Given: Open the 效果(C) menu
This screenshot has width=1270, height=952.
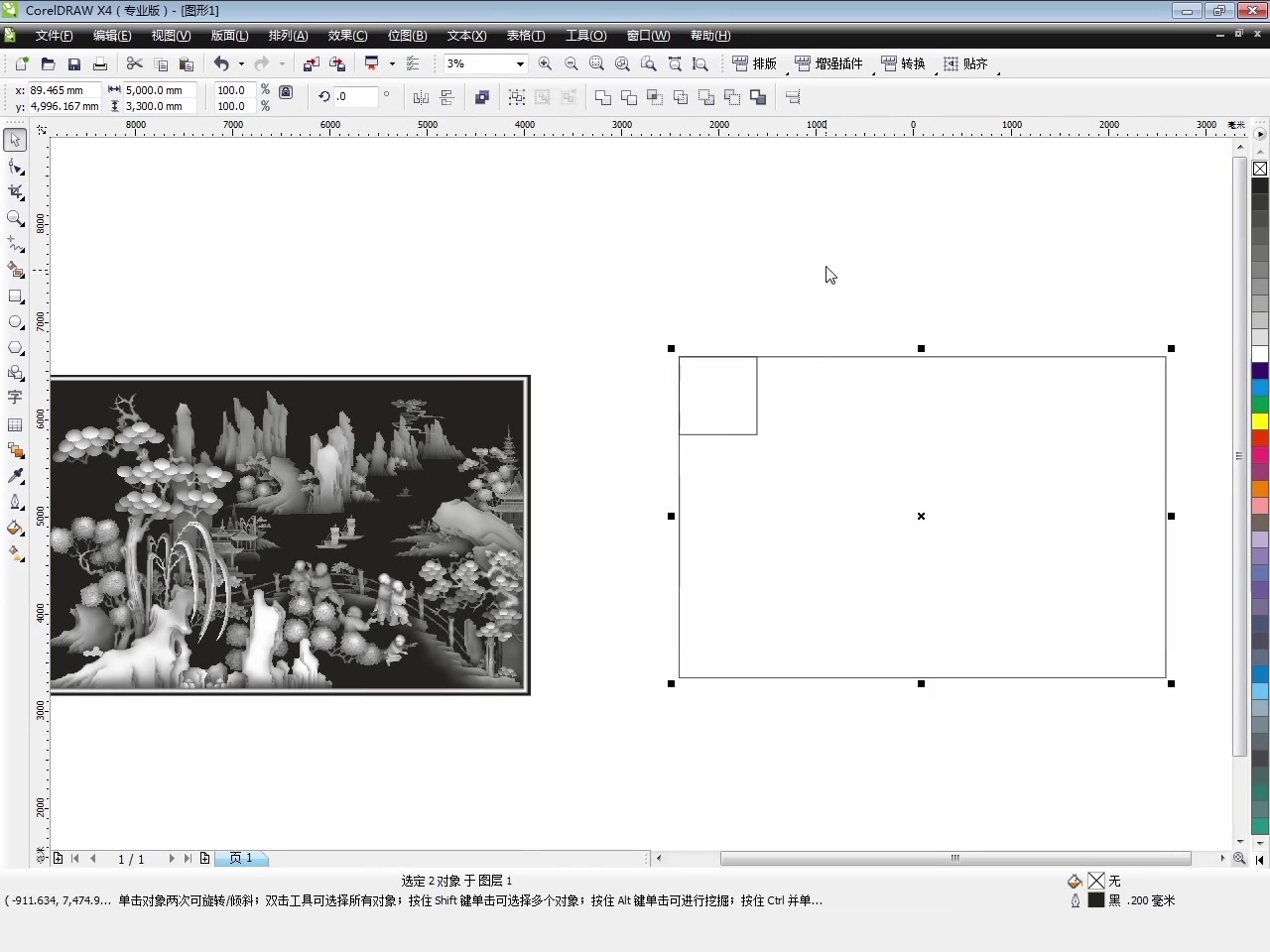Looking at the screenshot, I should click(347, 36).
